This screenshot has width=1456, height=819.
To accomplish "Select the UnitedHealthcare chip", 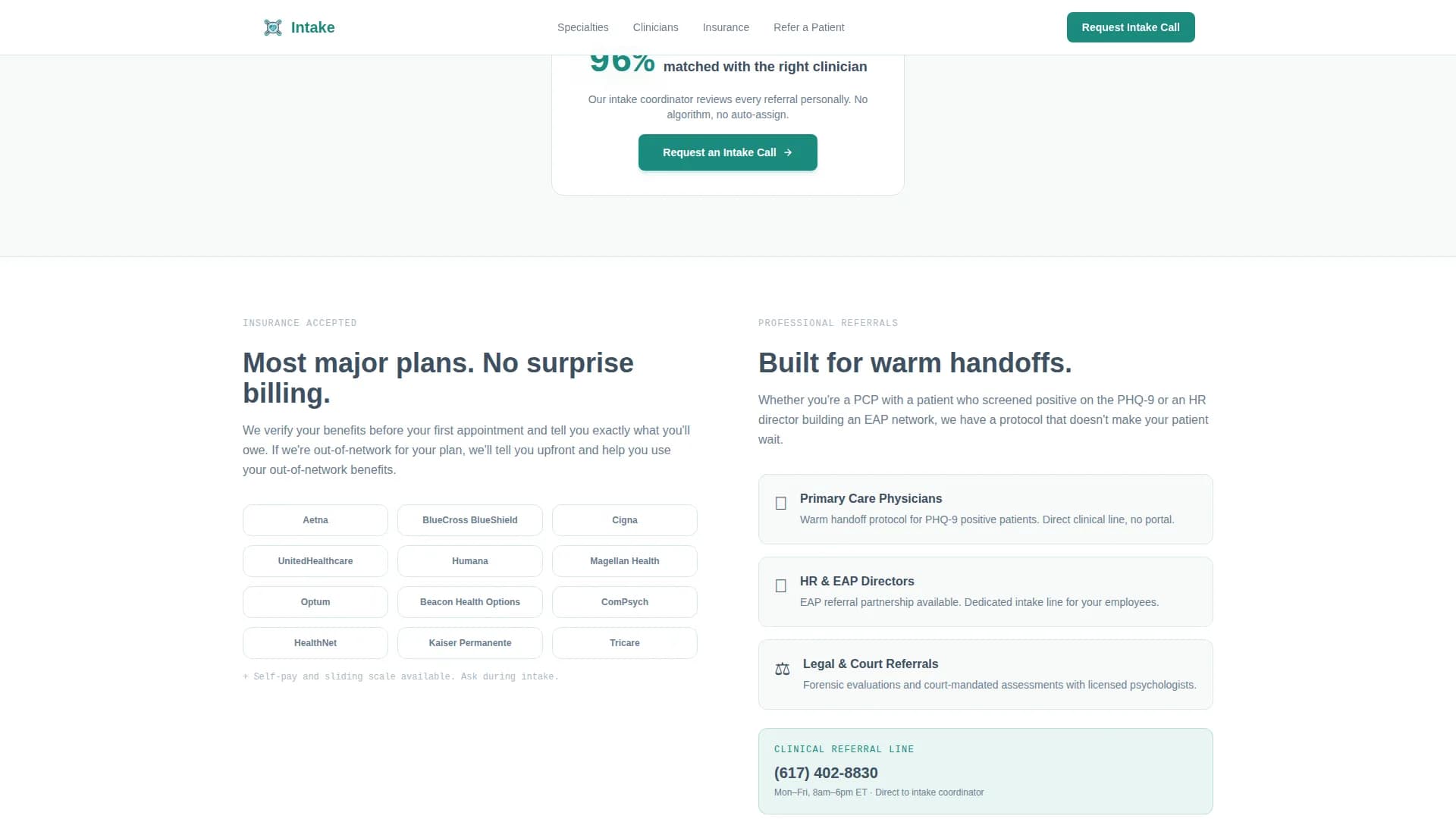I will (315, 561).
